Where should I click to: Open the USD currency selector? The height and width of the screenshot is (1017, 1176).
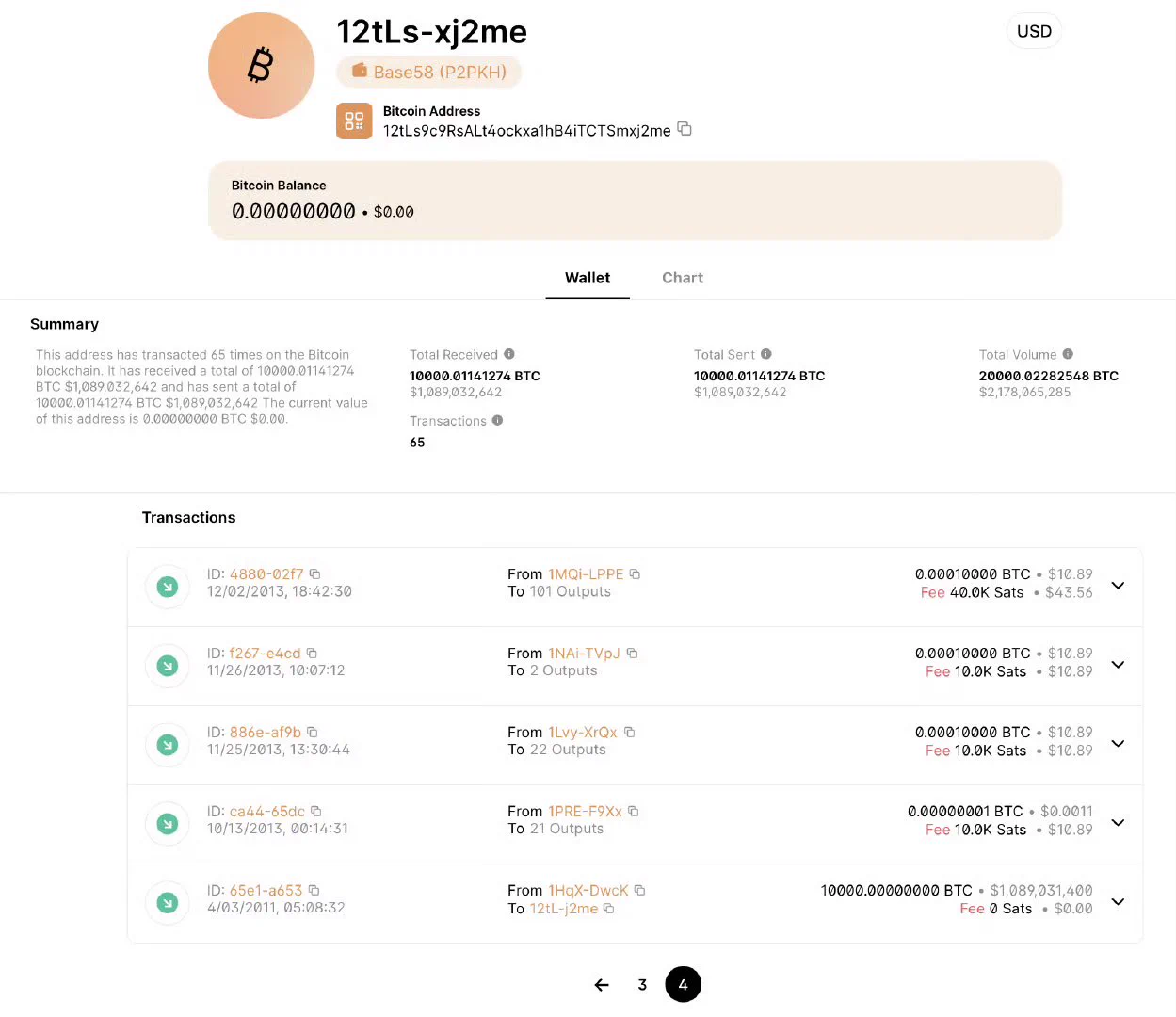1034,31
